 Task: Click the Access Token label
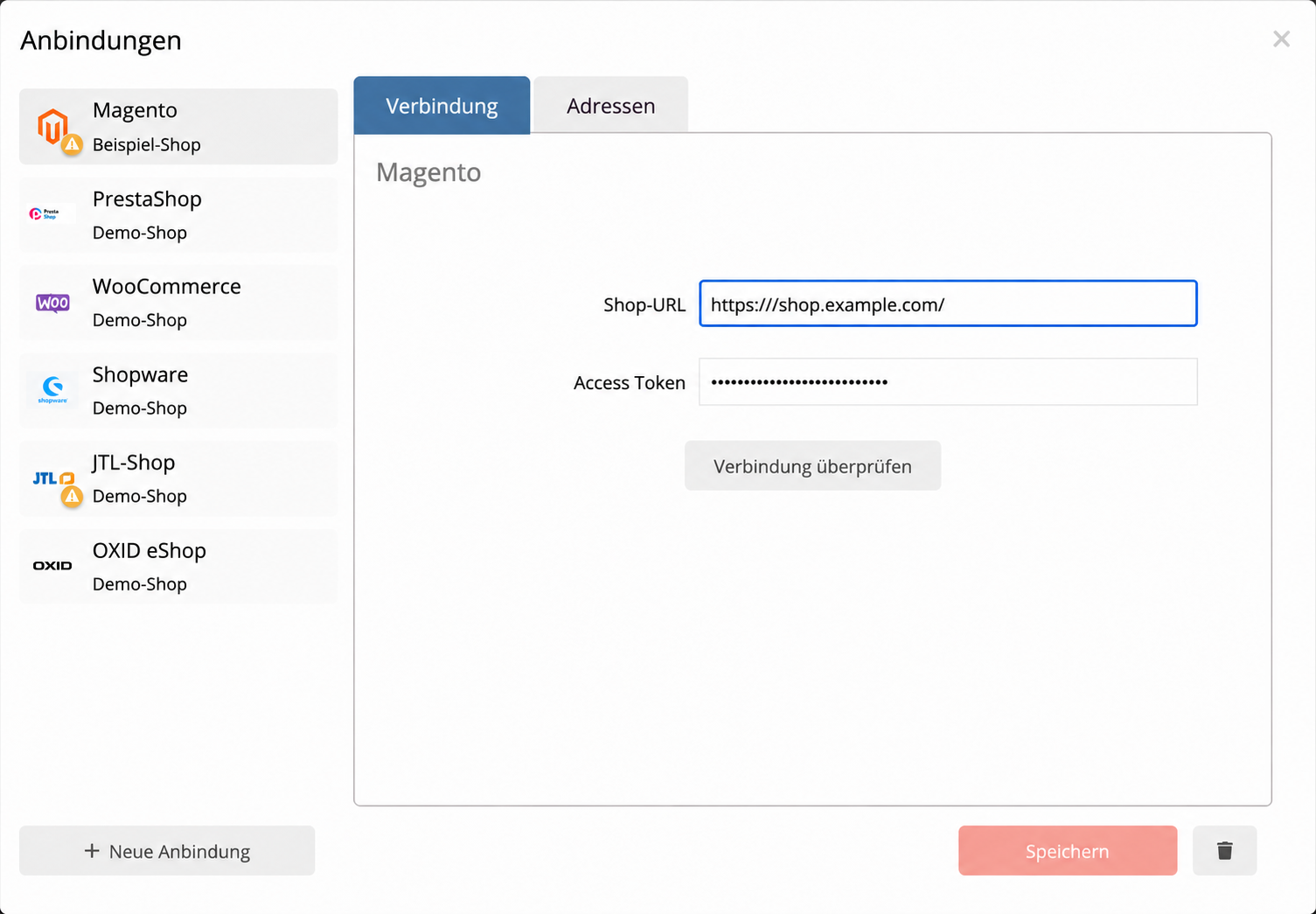coord(629,382)
